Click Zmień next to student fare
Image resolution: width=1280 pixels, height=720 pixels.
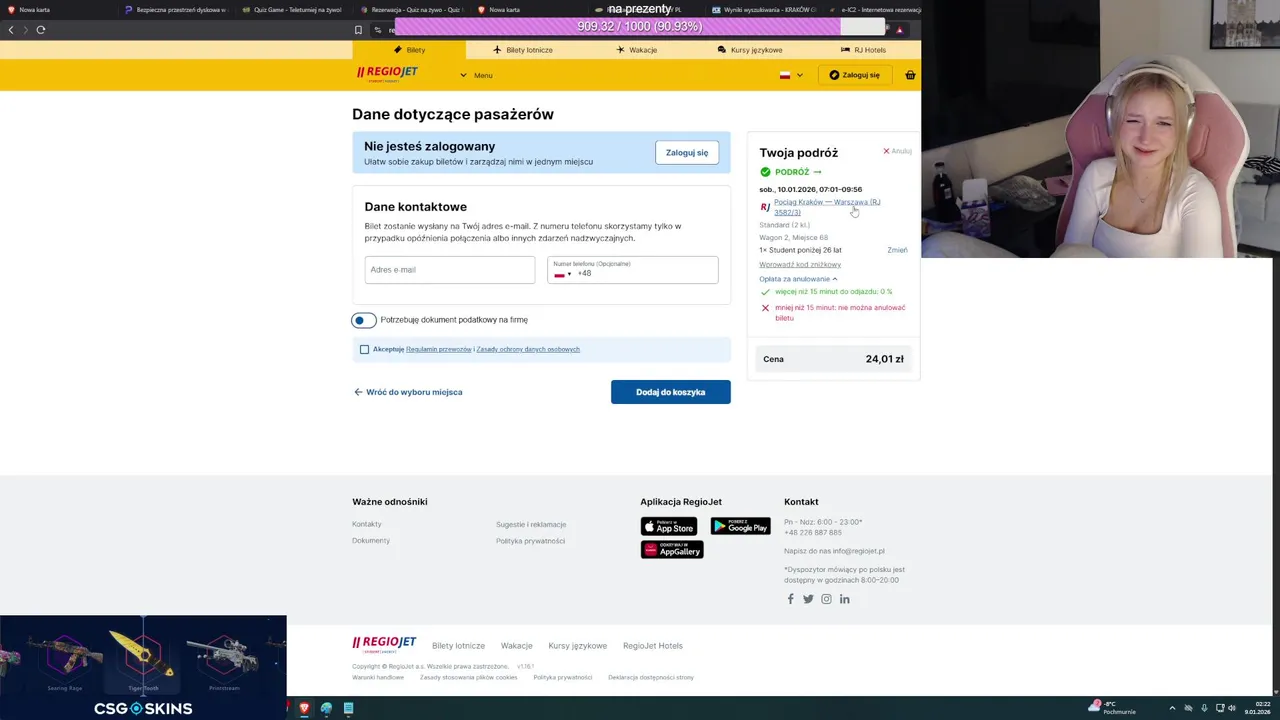[x=897, y=250]
